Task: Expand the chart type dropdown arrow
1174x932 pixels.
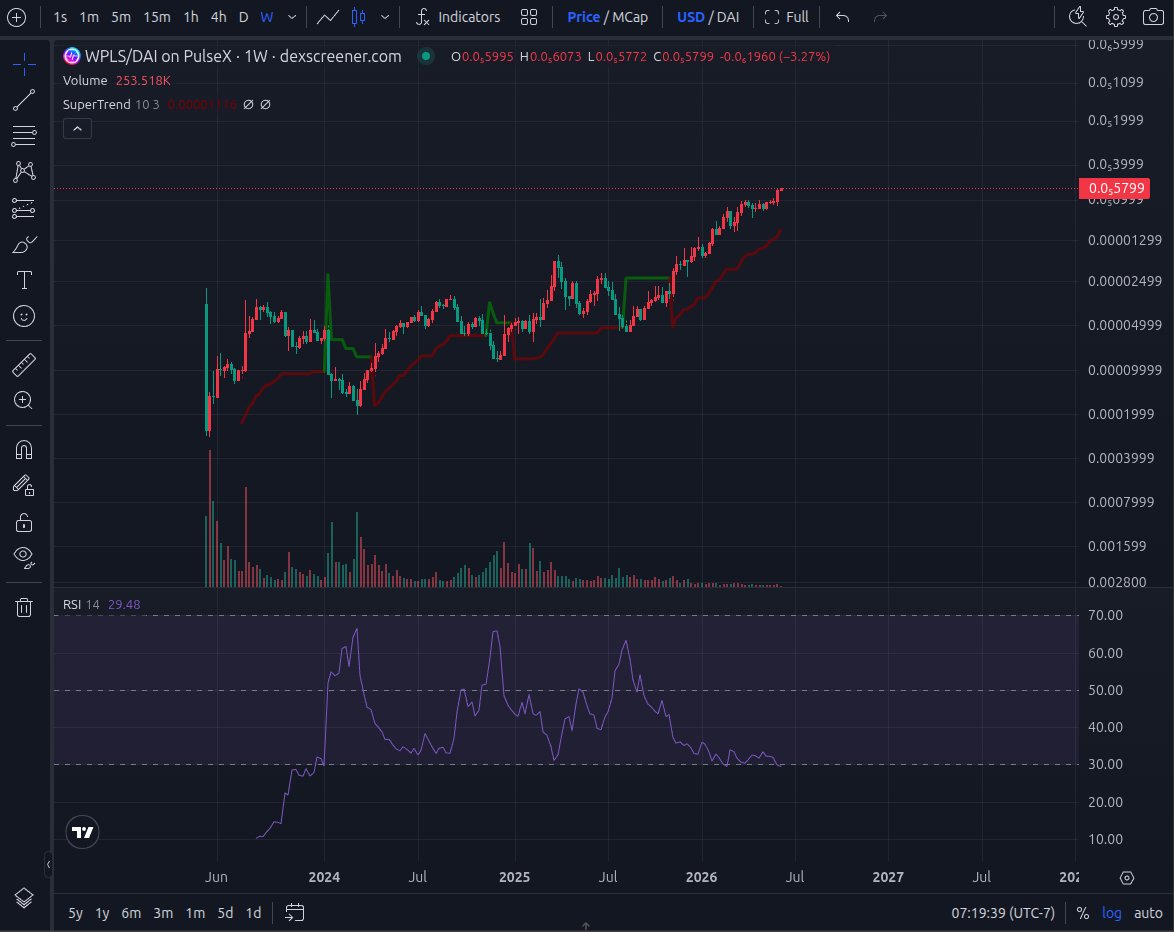Action: tap(385, 16)
